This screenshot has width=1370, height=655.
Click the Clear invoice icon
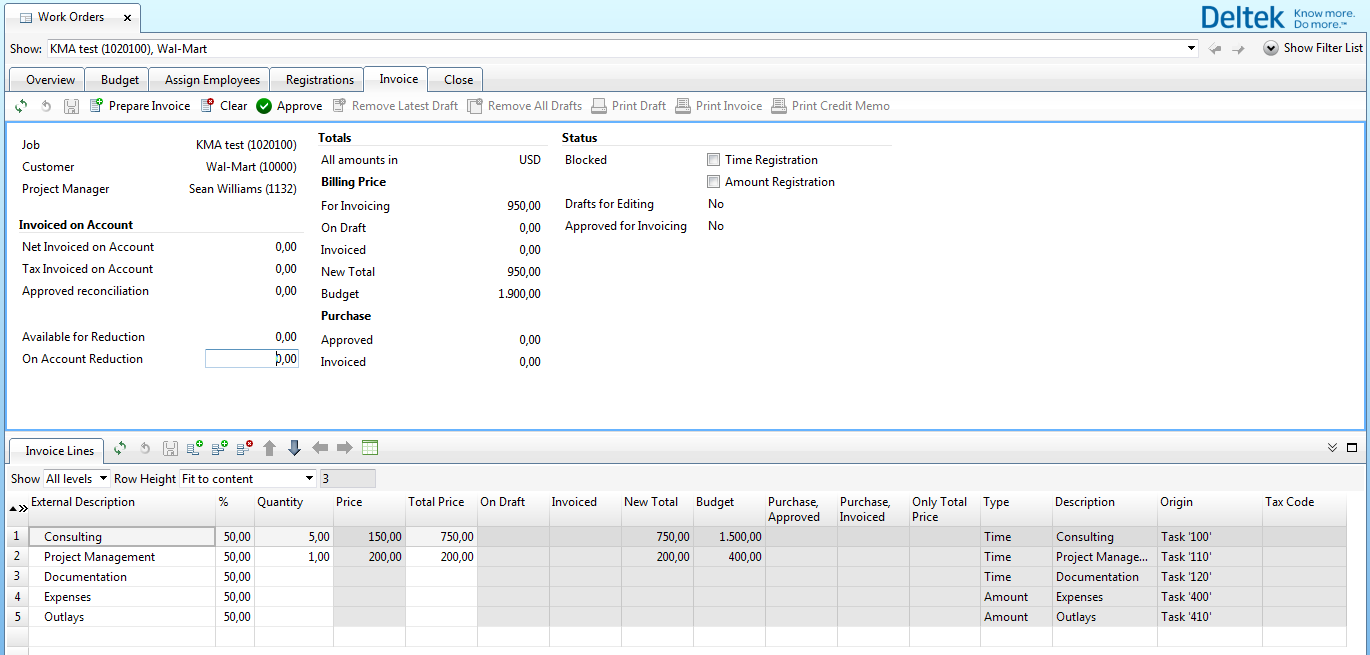coord(208,106)
